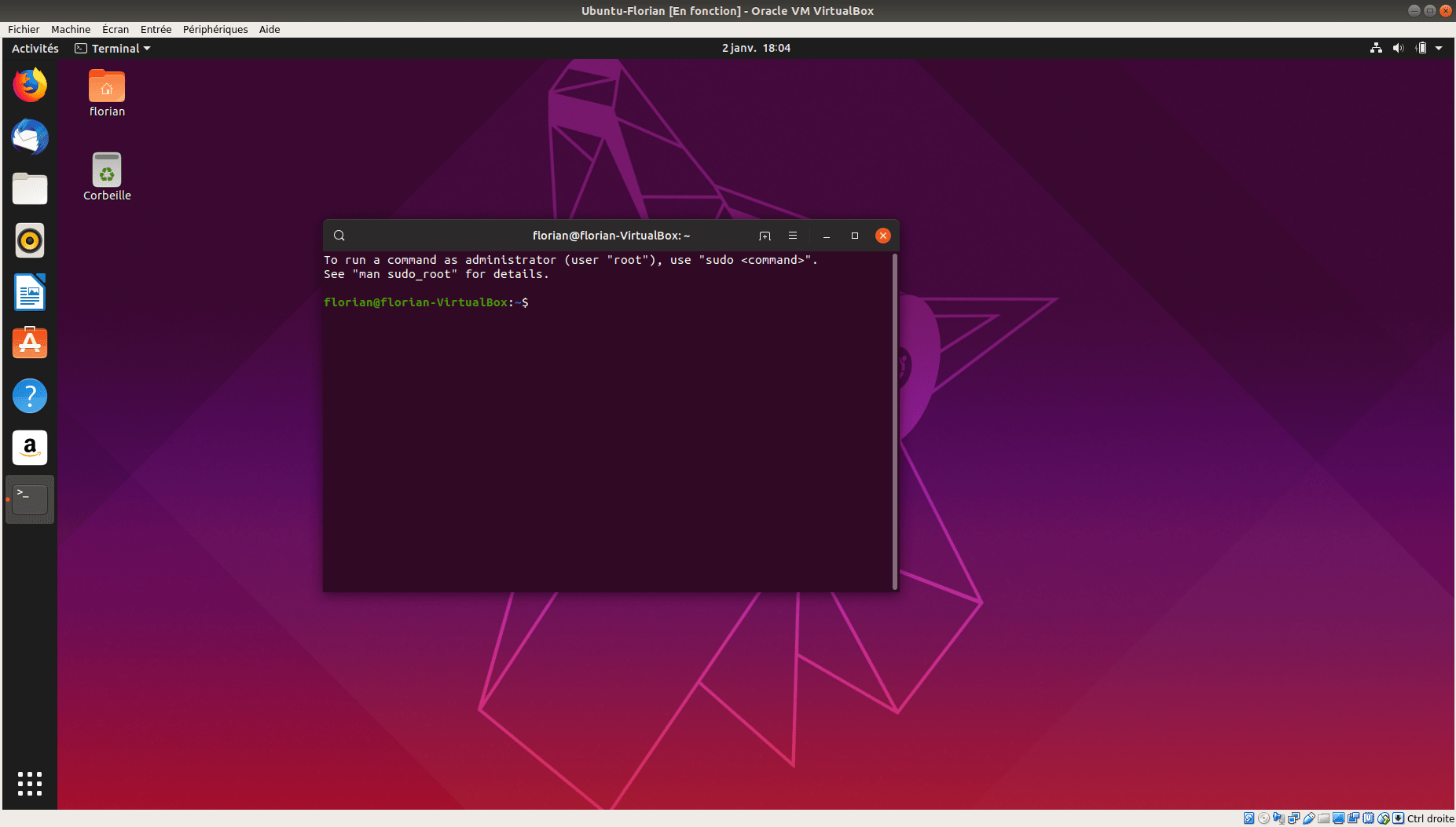Screen dimensions: 1456x827
Task: Open the terminal hamburger menu
Action: 793,236
